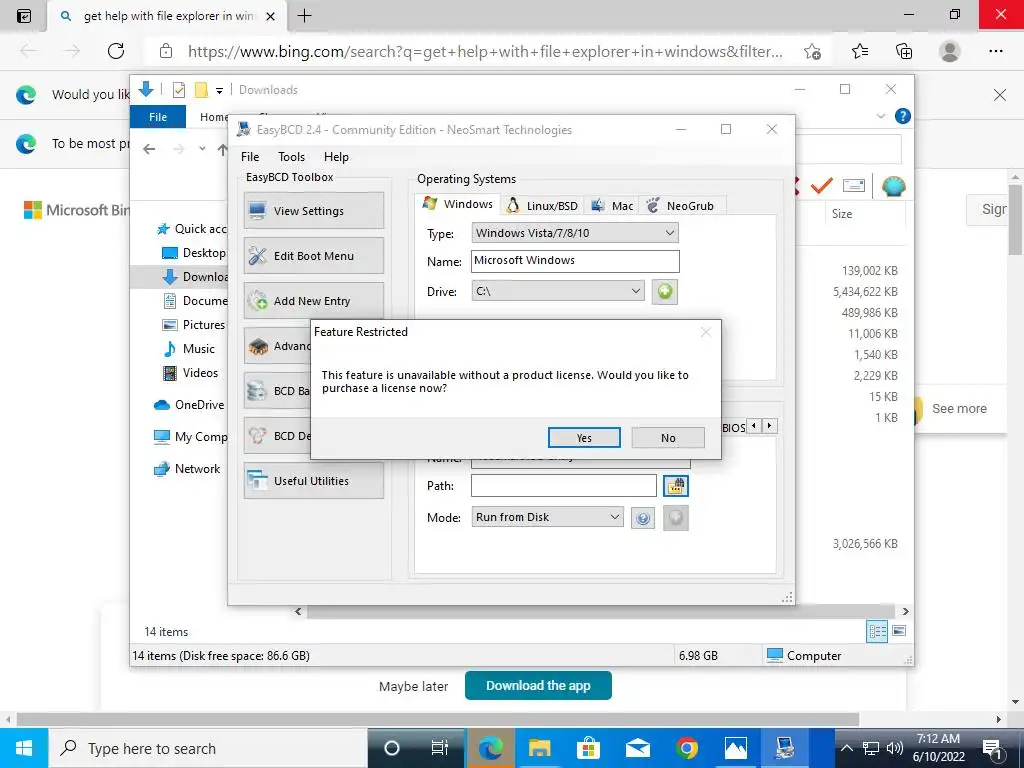Click the Size column header in Explorer
The height and width of the screenshot is (768, 1024).
click(842, 214)
